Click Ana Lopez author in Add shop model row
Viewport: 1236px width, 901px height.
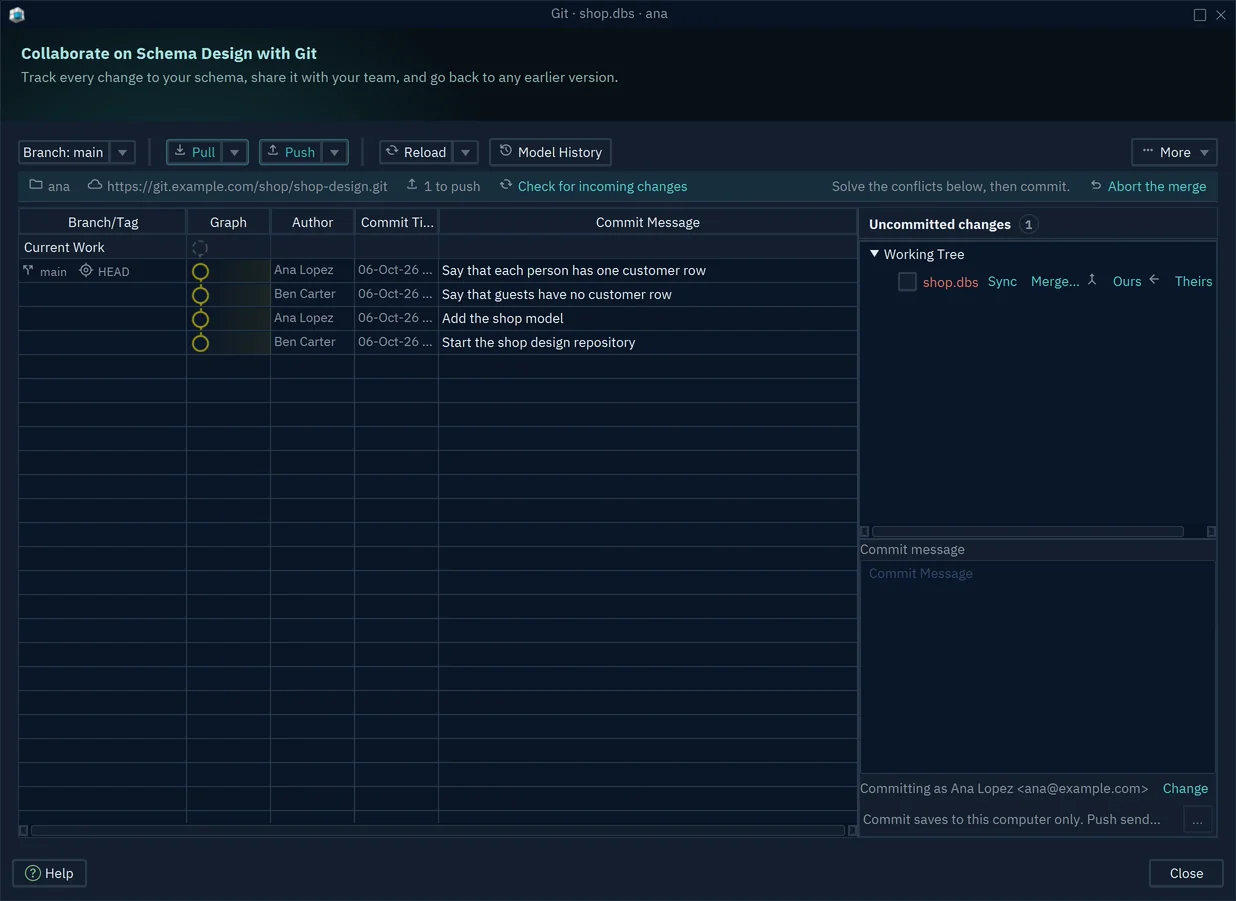pyautogui.click(x=304, y=318)
